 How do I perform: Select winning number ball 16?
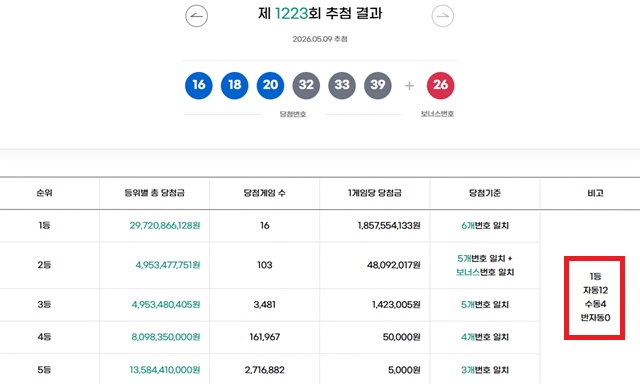point(199,85)
